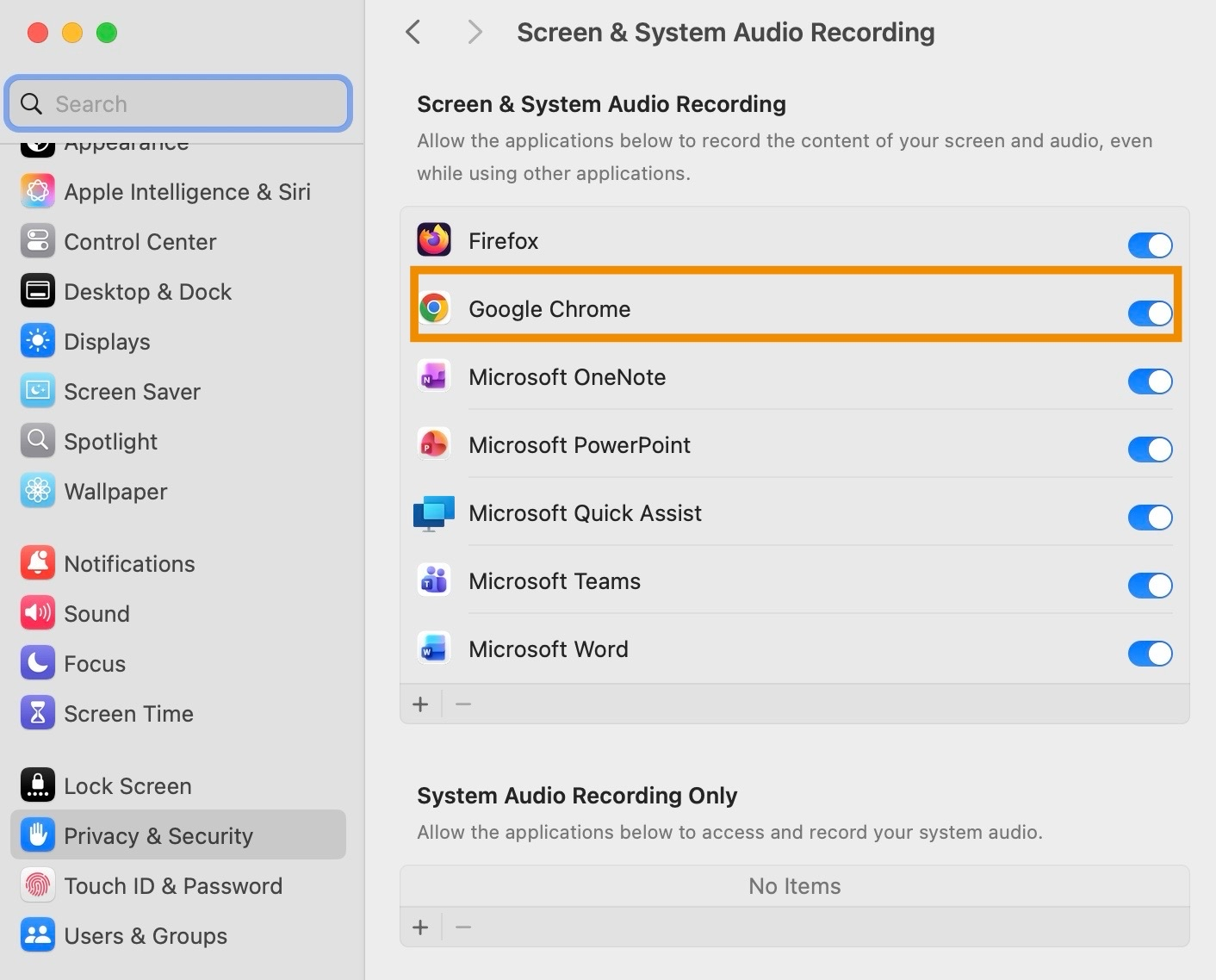Open Users & Groups settings
The height and width of the screenshot is (980, 1216).
pyautogui.click(x=146, y=936)
